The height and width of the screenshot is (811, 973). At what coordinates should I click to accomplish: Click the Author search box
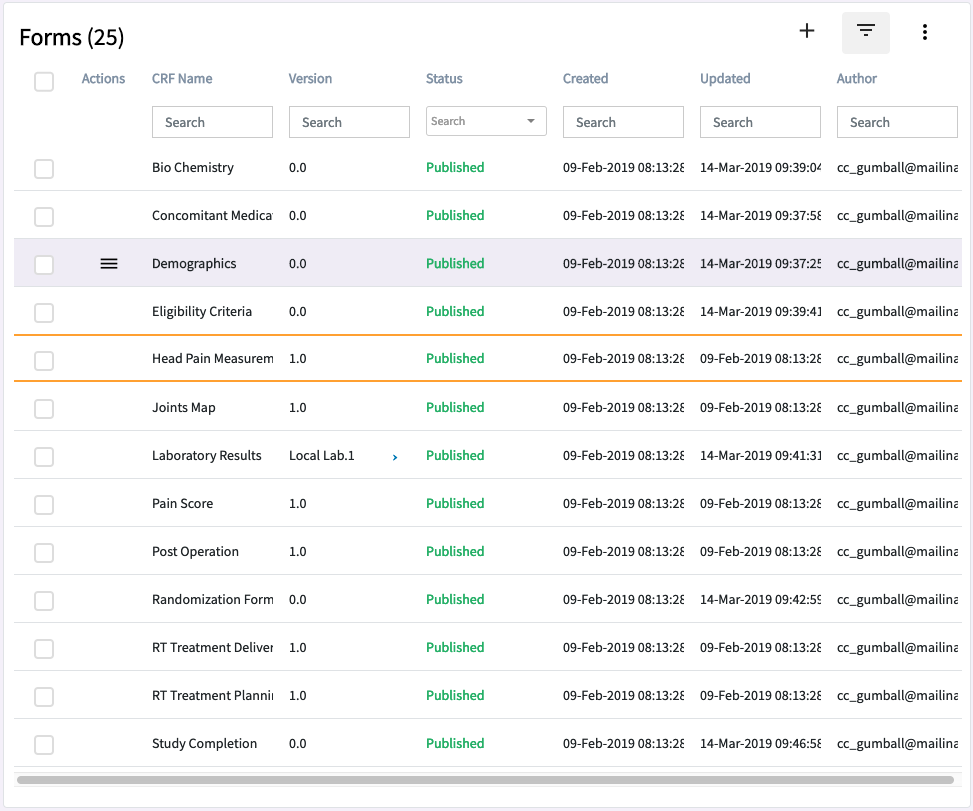coord(896,122)
